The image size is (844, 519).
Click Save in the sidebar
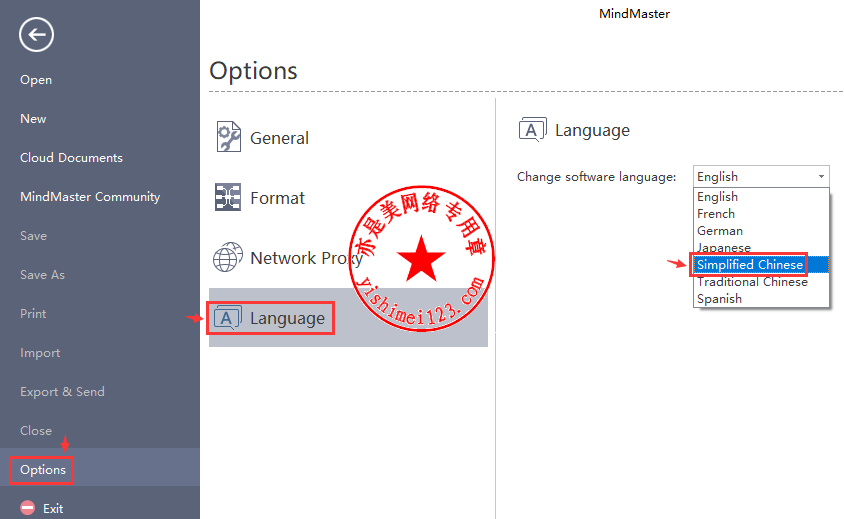(33, 236)
